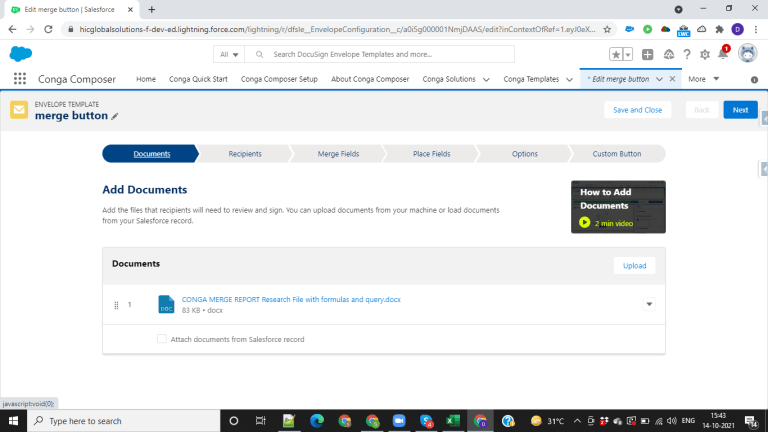This screenshot has width=768, height=432.
Task: Open Chrome profile D avatar
Action: coord(737,29)
